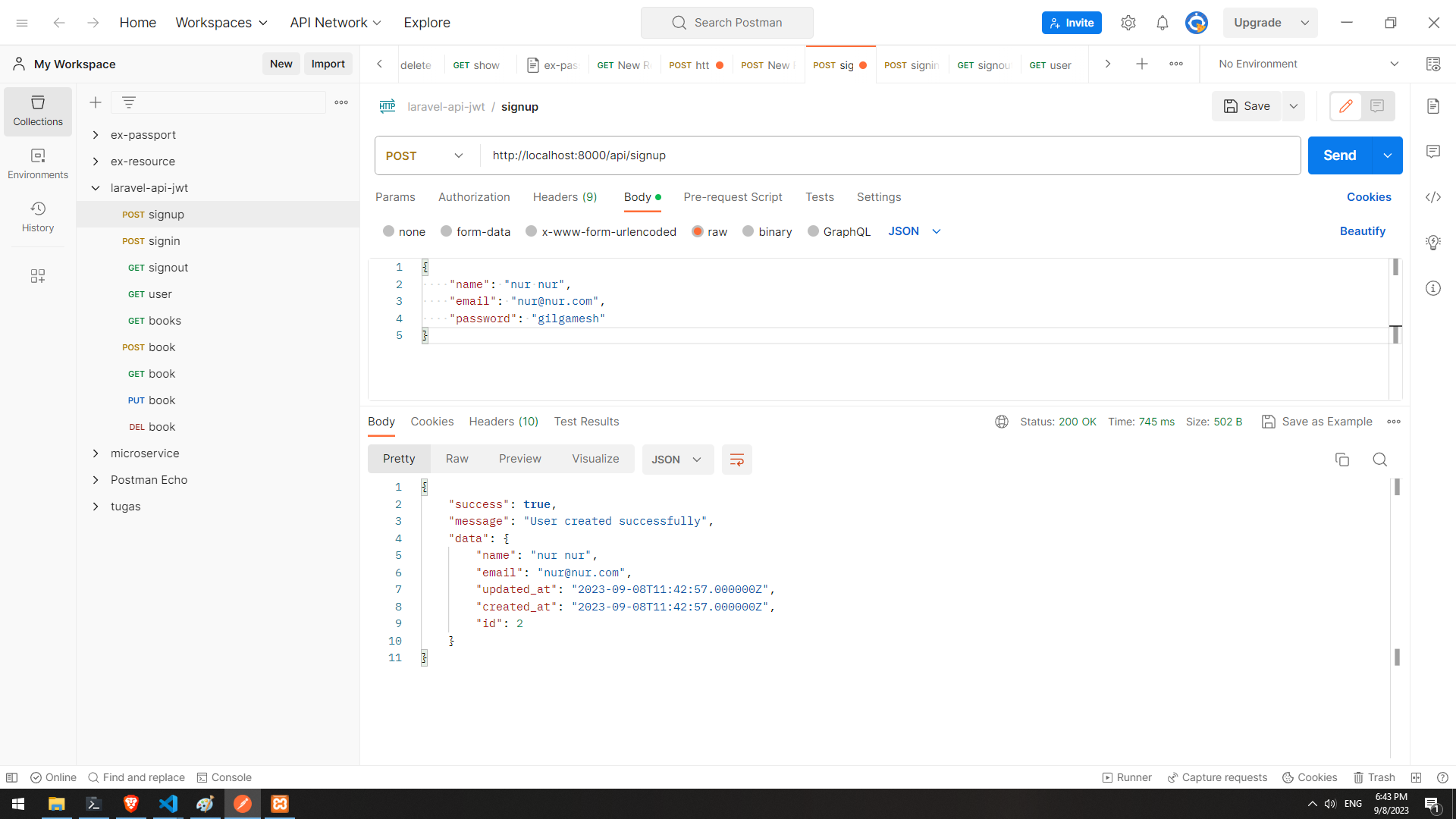Switch to the Authorization tab
1456x819 pixels.
coord(474,197)
